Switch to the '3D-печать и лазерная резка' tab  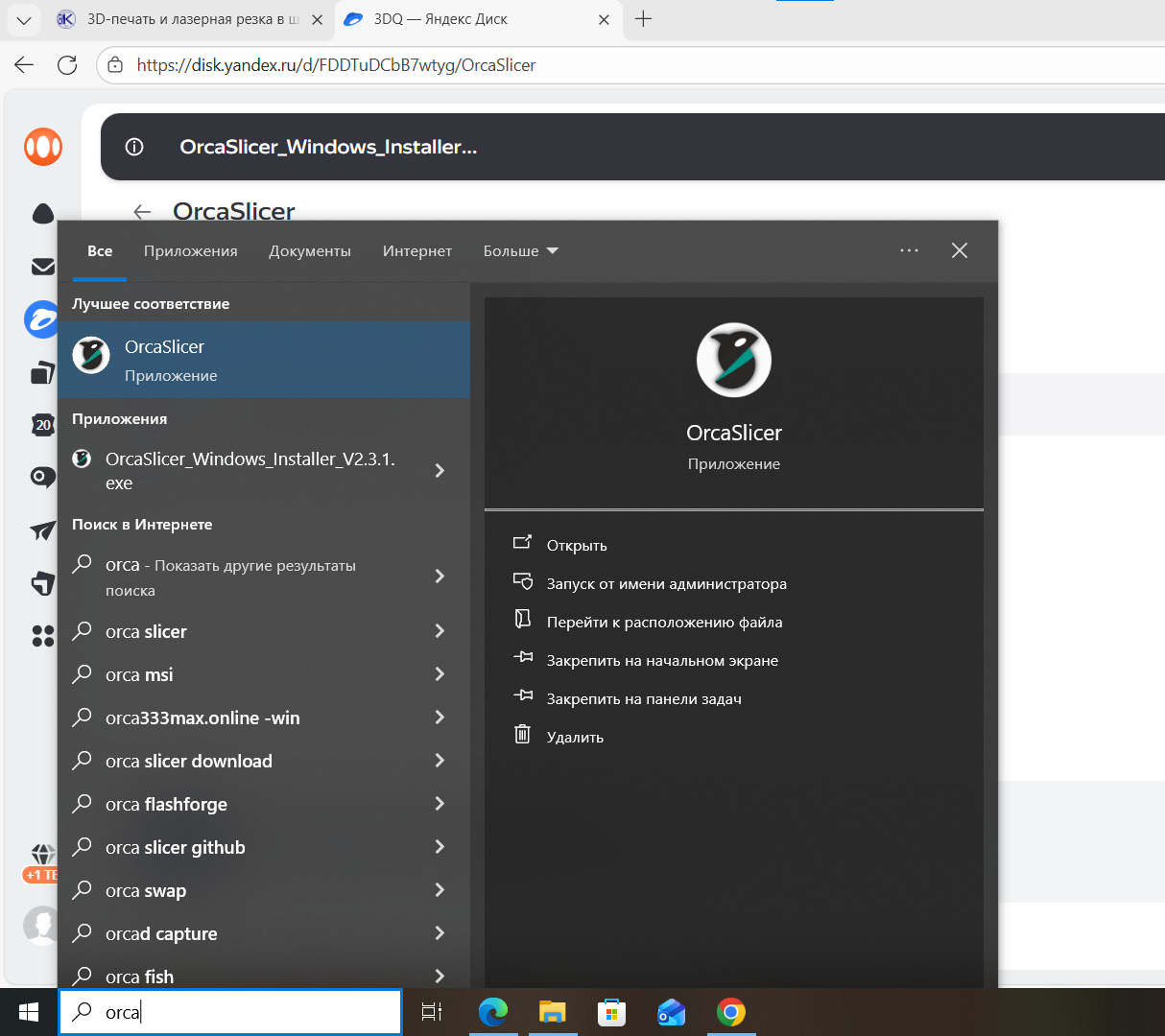coord(190,19)
